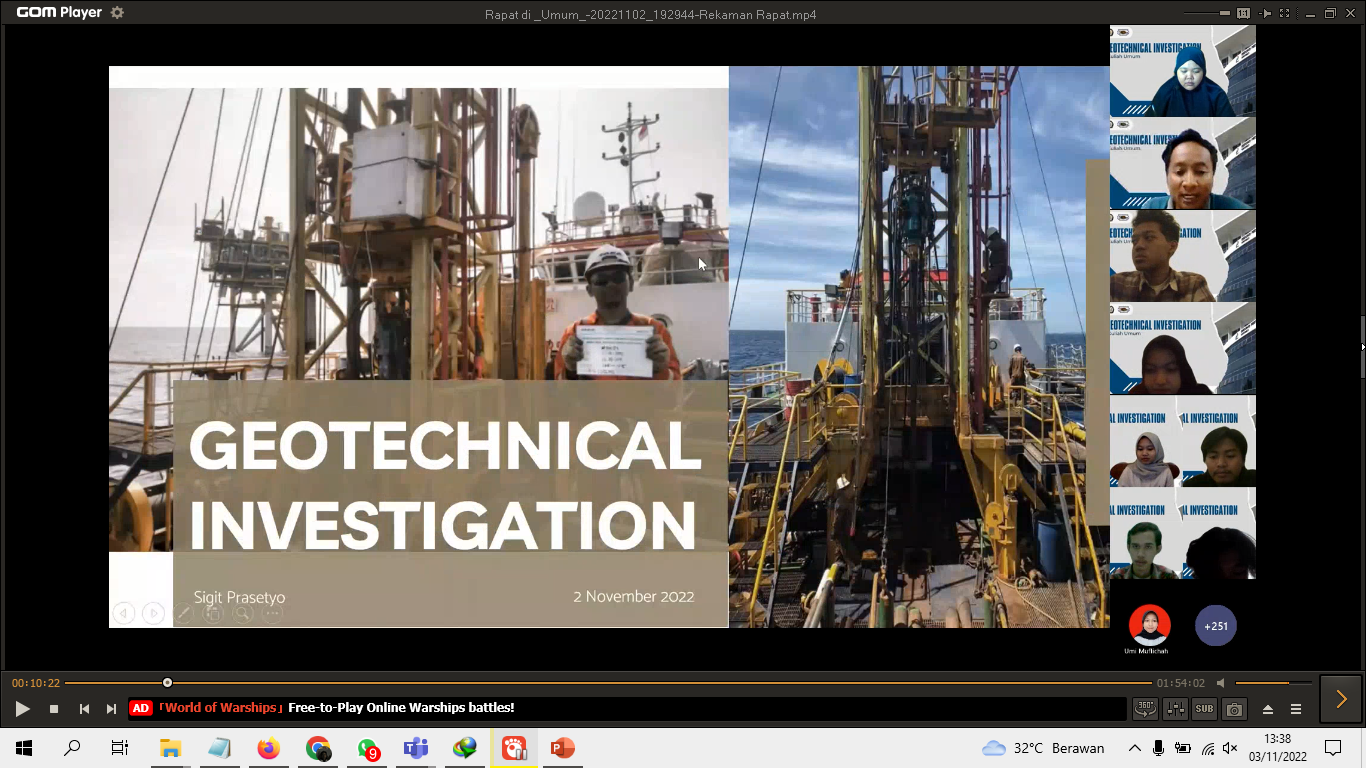Set video to 1:1 original size
The height and width of the screenshot is (768, 1366).
click(x=1244, y=13)
